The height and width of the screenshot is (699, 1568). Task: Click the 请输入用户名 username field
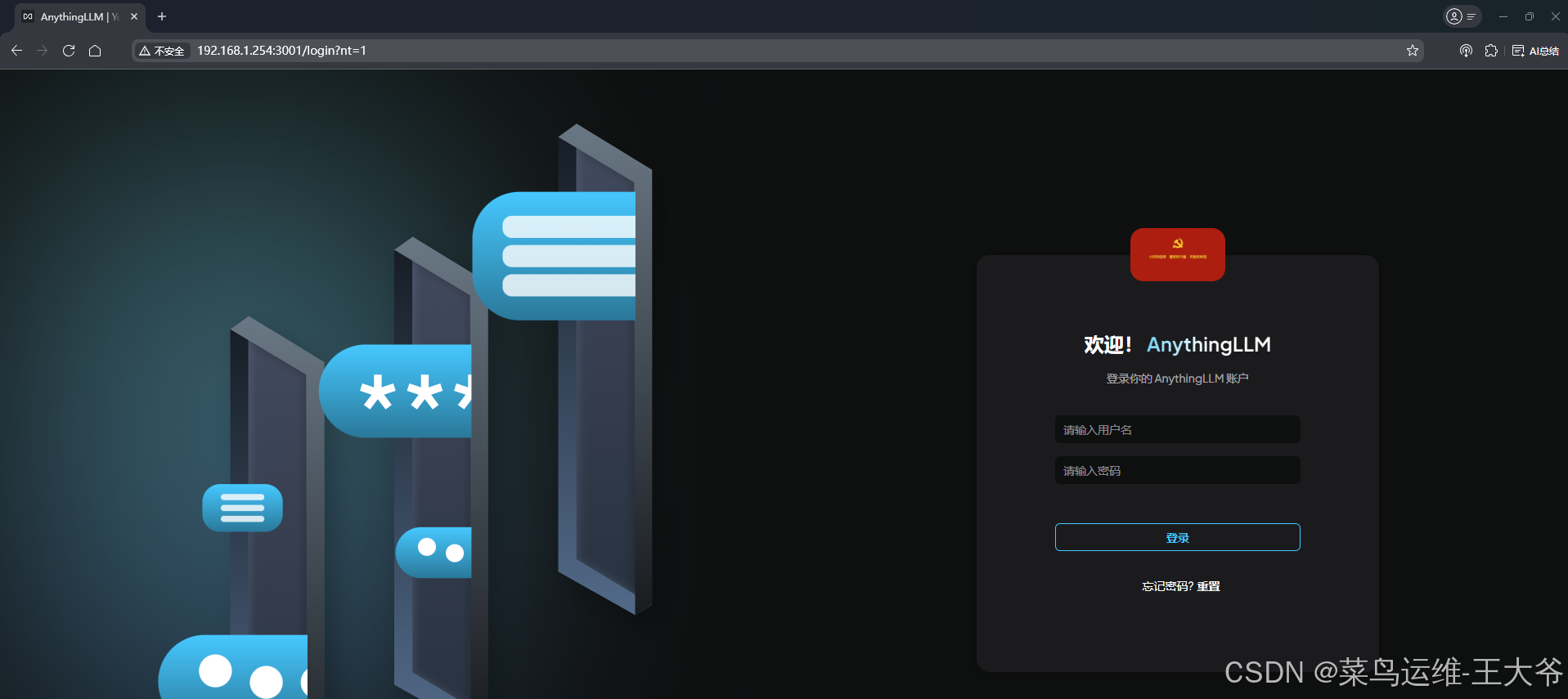point(1177,429)
